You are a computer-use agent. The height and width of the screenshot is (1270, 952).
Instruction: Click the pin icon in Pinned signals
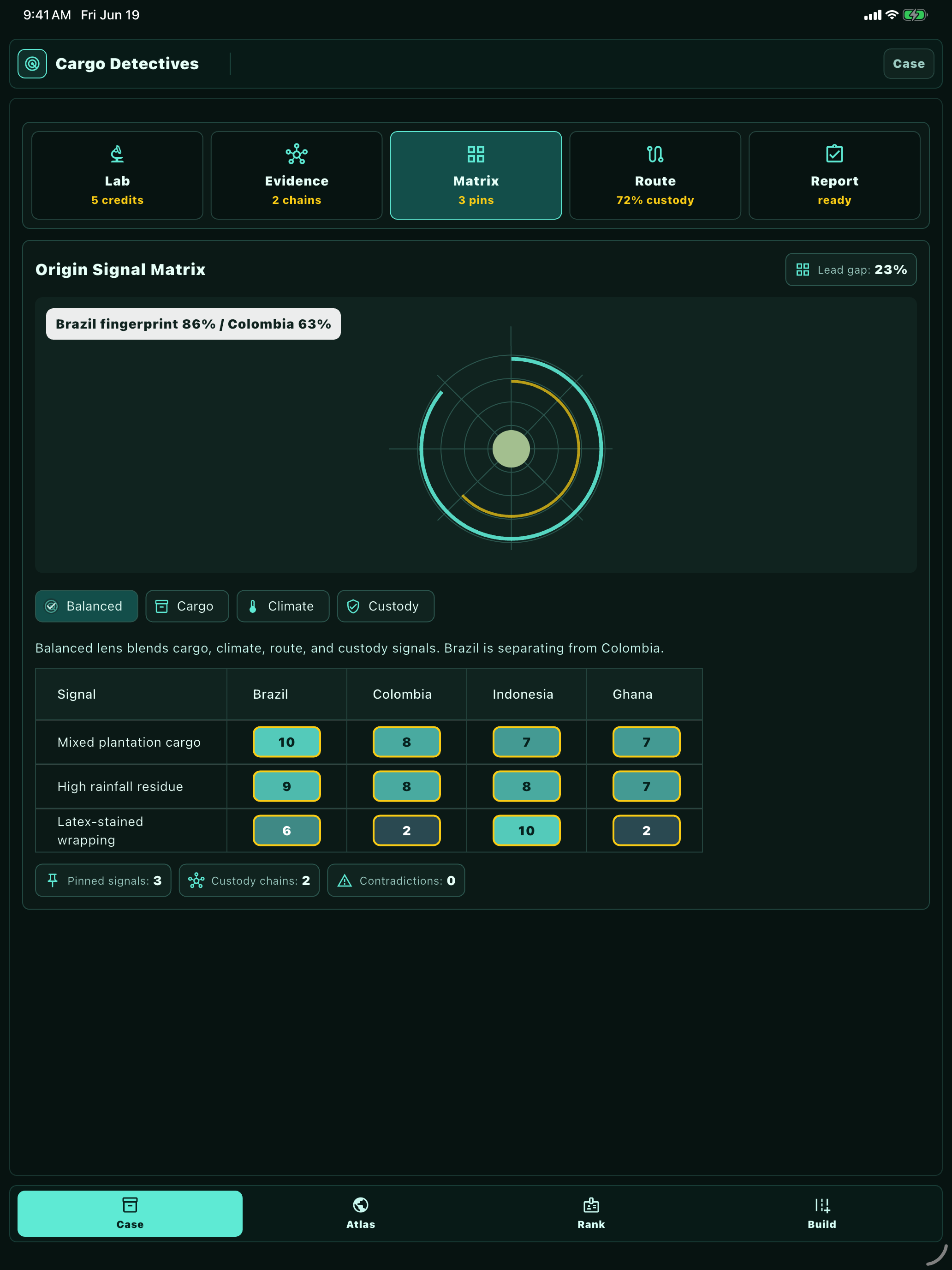(x=53, y=880)
